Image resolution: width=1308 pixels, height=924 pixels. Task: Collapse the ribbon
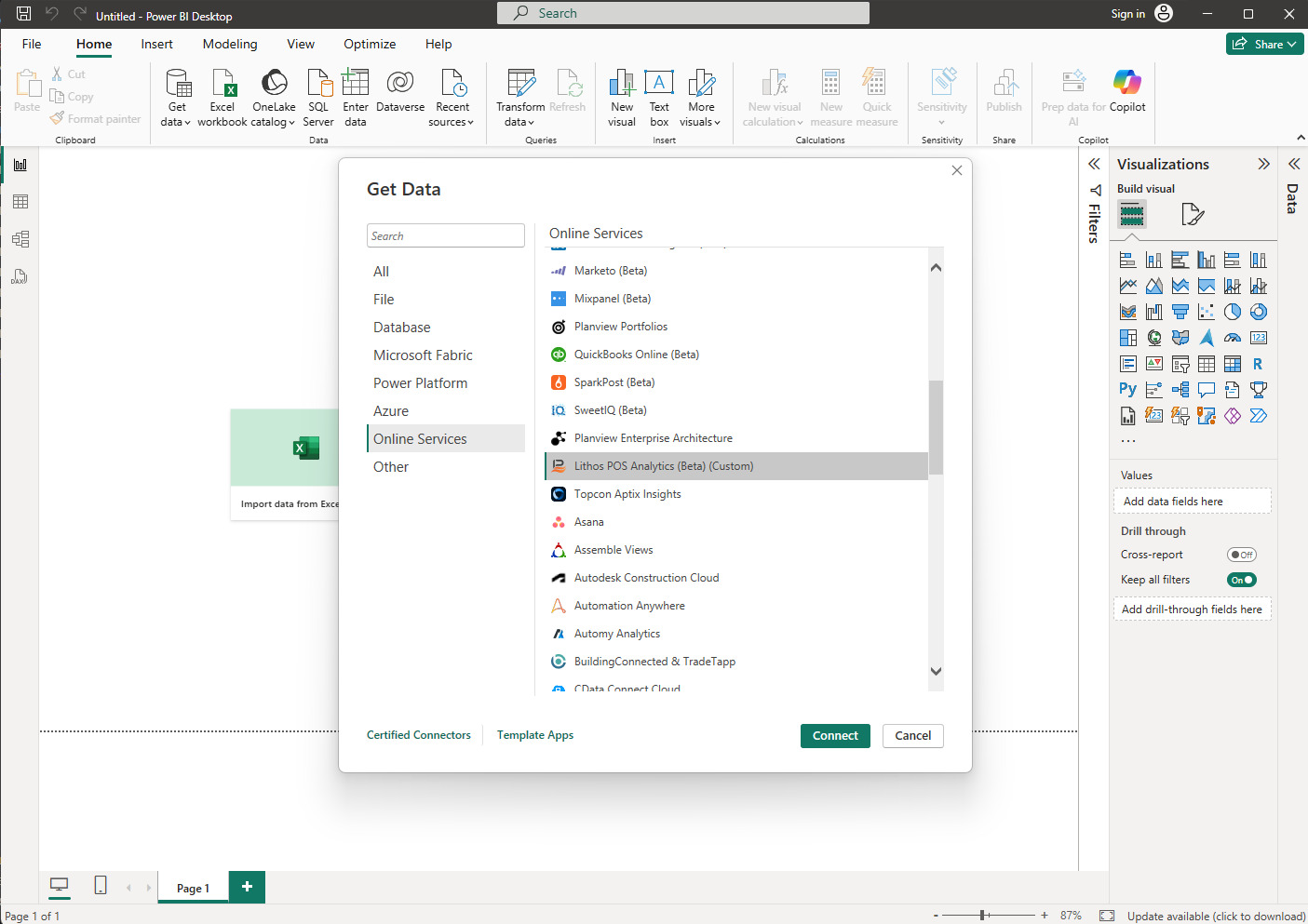pyautogui.click(x=1301, y=138)
